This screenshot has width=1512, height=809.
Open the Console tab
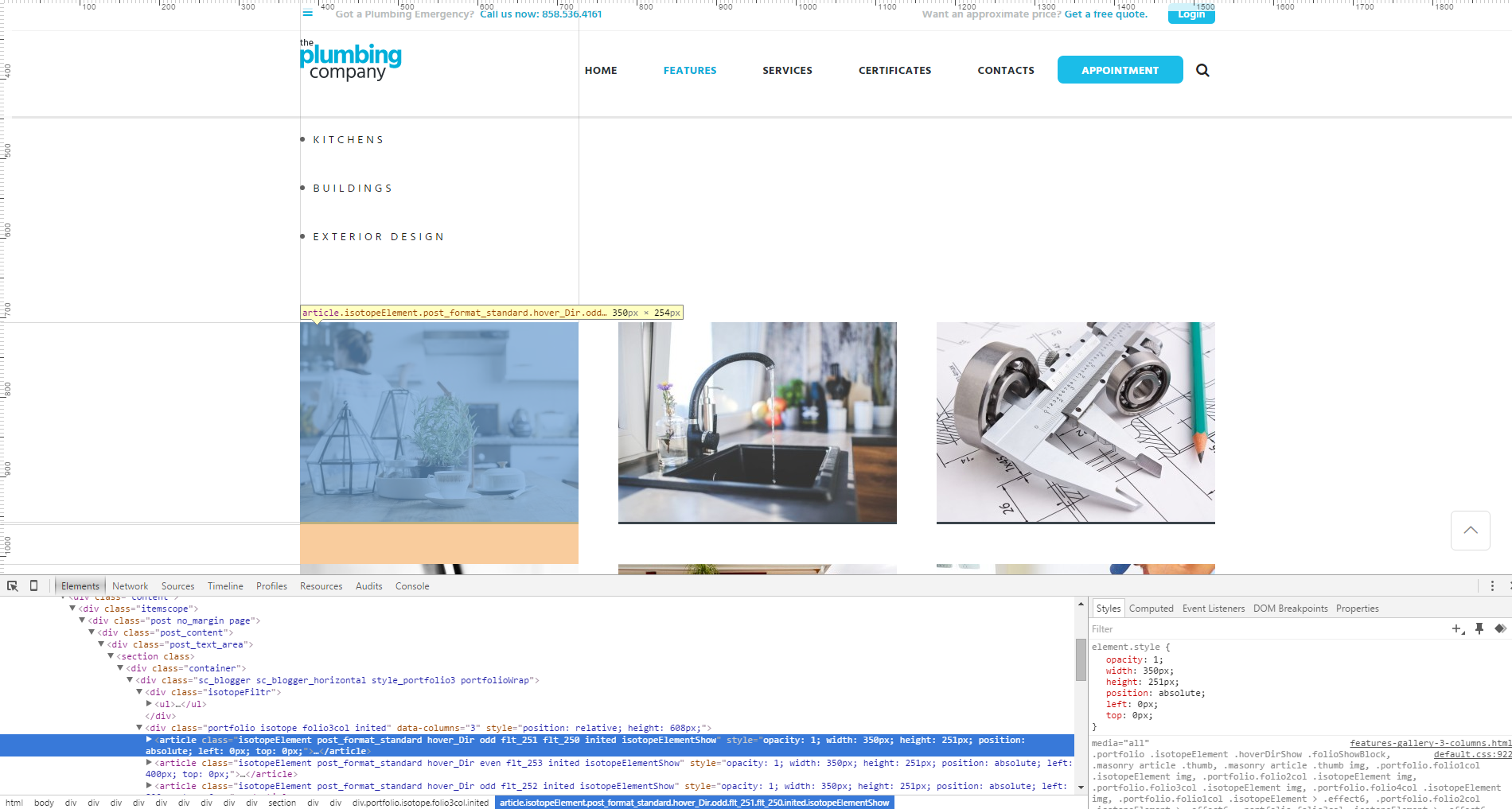(x=412, y=586)
